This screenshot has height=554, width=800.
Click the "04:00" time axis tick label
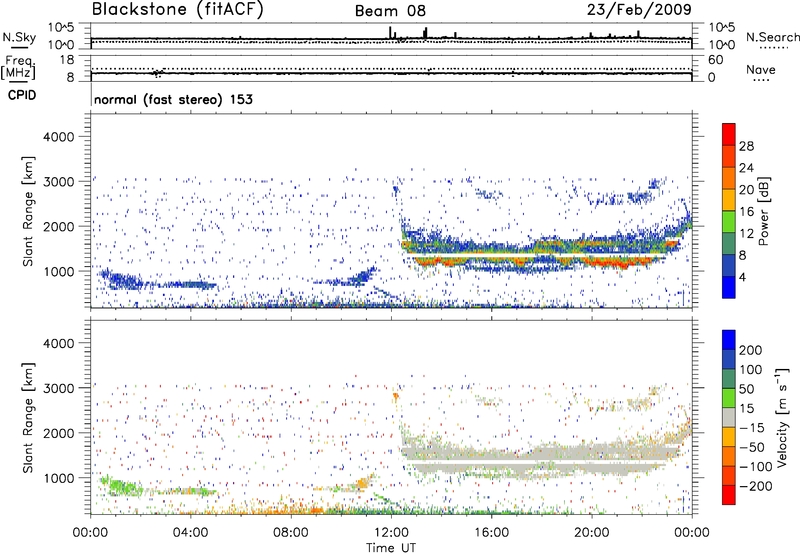(191, 533)
